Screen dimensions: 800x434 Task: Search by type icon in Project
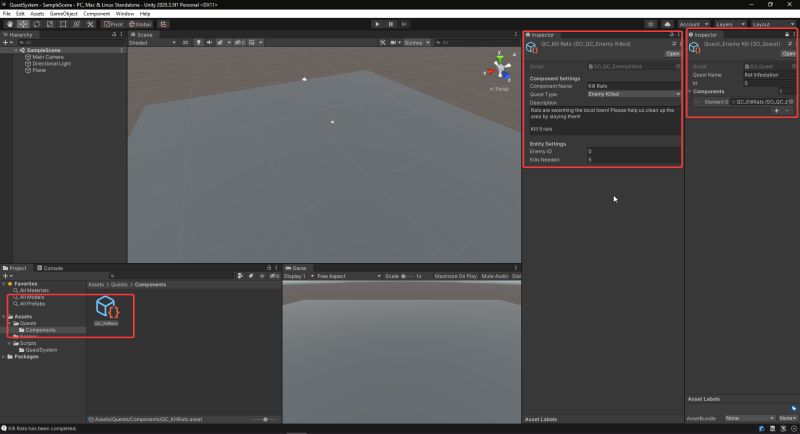(x=240, y=276)
